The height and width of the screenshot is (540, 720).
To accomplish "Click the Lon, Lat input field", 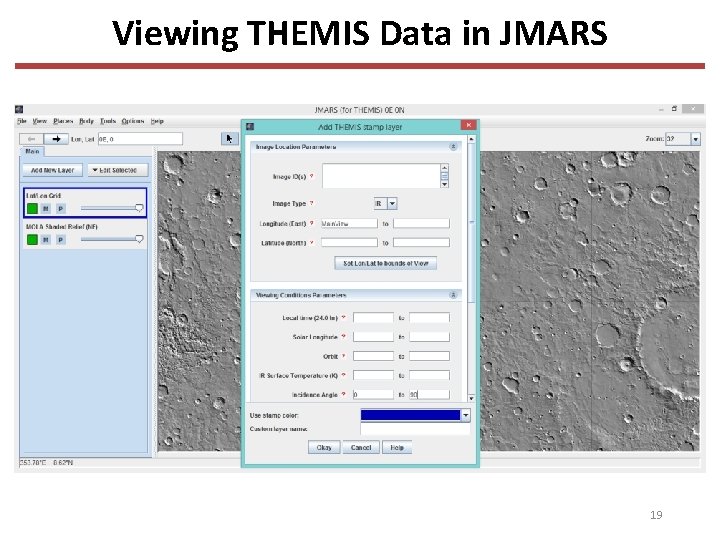I will [x=140, y=139].
